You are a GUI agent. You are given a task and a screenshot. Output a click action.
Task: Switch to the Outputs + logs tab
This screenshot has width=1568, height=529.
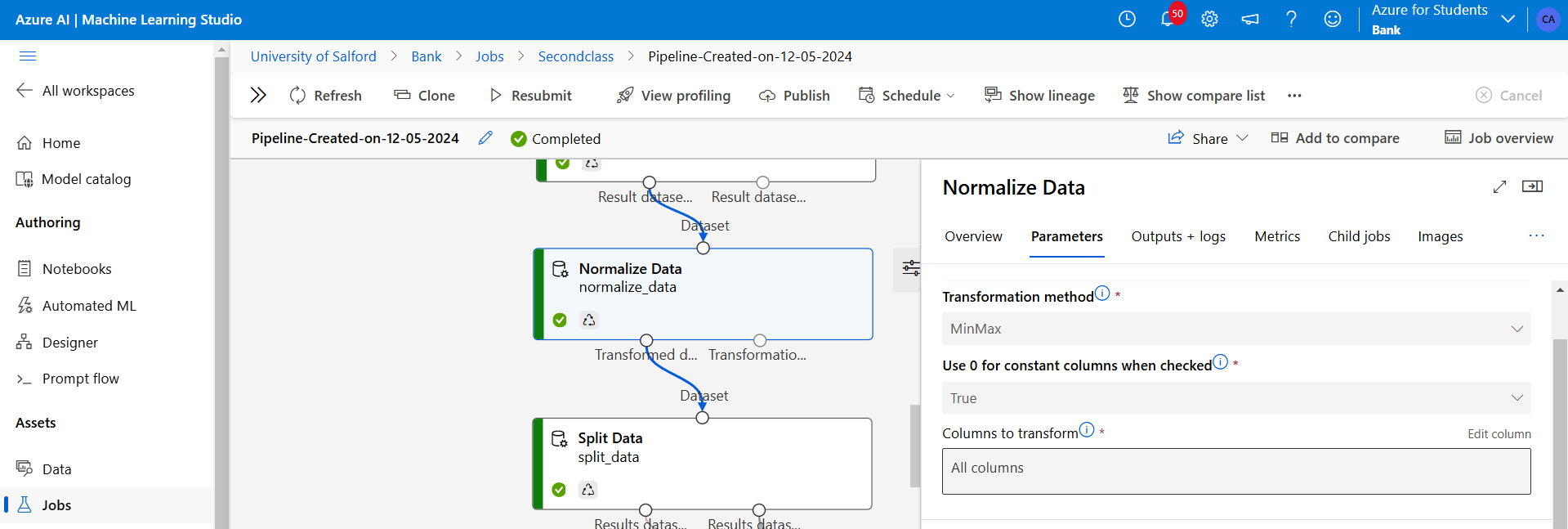pyautogui.click(x=1178, y=236)
